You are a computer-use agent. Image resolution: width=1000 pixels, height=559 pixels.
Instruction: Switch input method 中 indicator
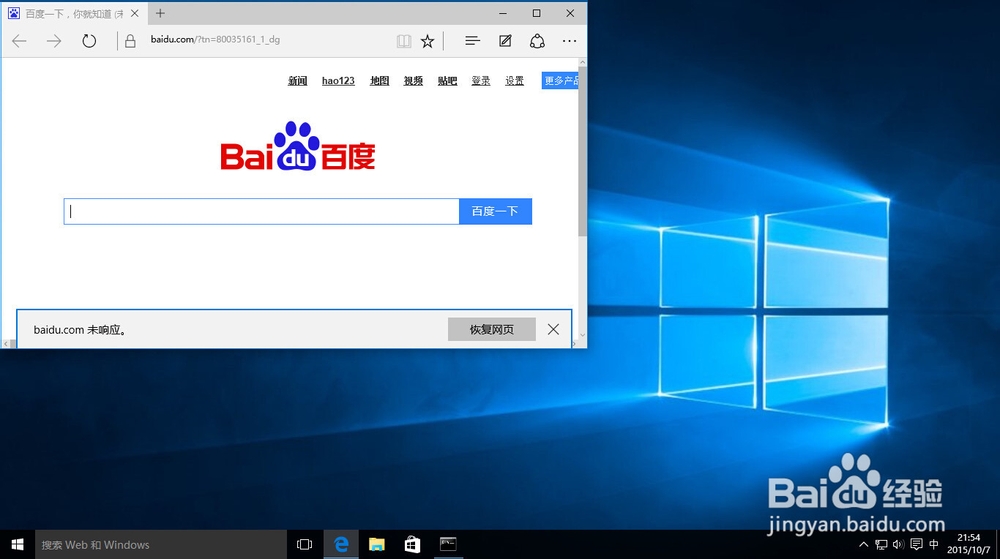pyautogui.click(x=934, y=544)
